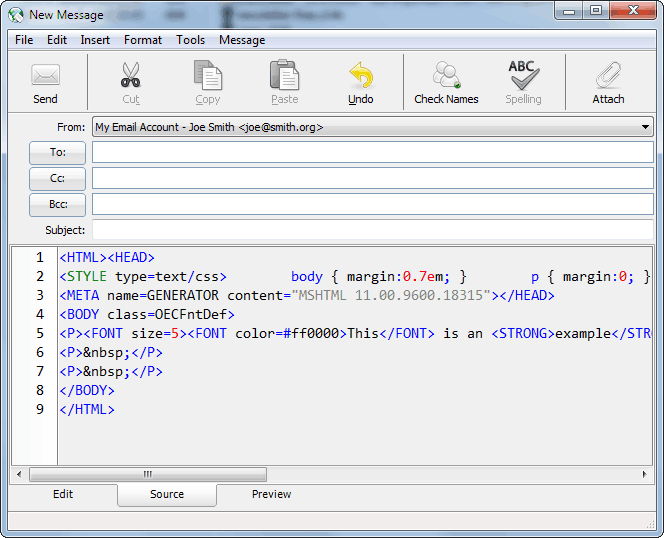This screenshot has width=664, height=538.
Task: Open the Insert menu
Action: point(95,40)
